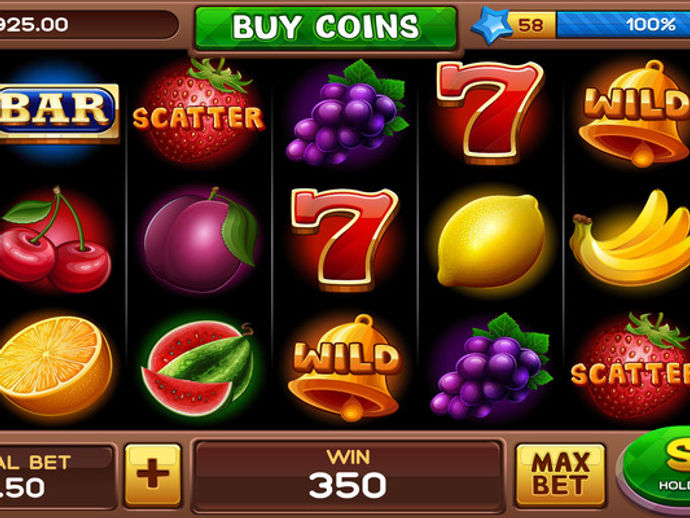Select the plum symbol
This screenshot has width=690, height=518.
[x=200, y=240]
